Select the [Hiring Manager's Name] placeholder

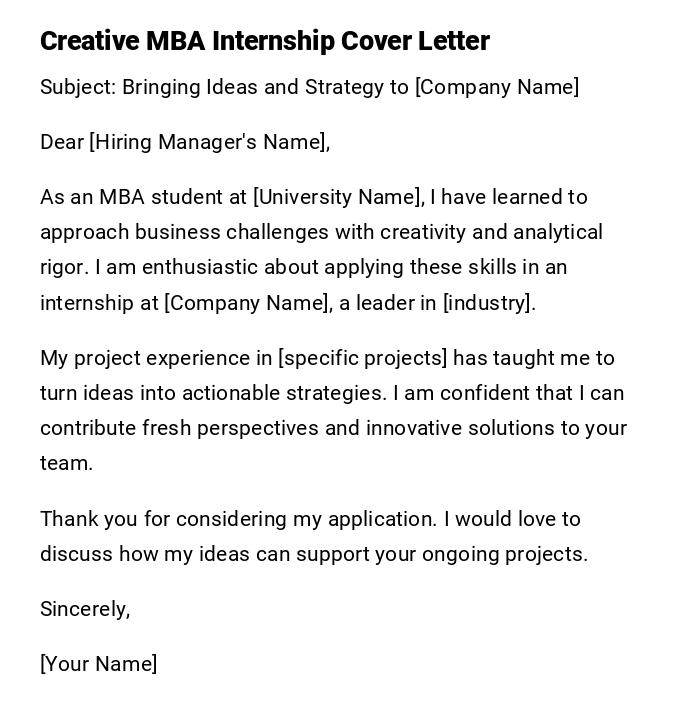[x=209, y=142]
